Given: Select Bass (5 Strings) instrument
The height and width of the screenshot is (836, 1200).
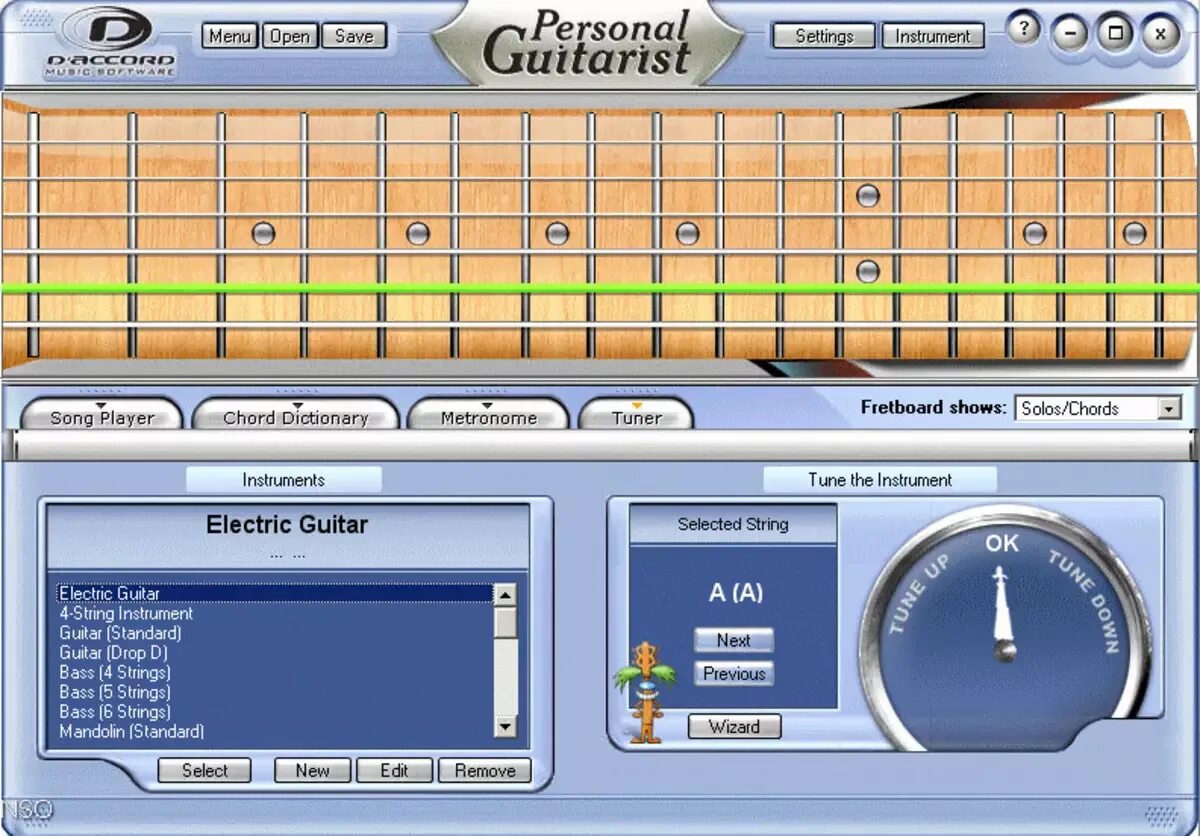Looking at the screenshot, I should click(275, 692).
